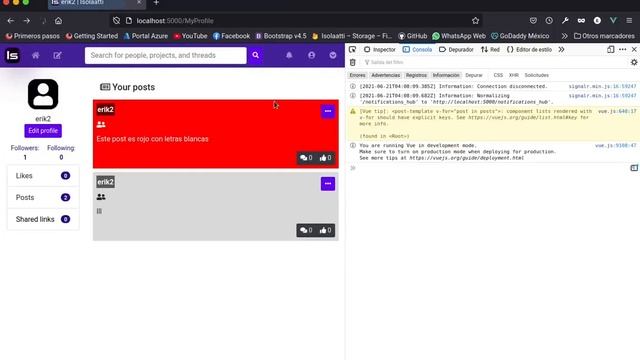Toggle the Solicitudes console filter
Image resolution: width=640 pixels, height=360 pixels.
click(x=536, y=75)
